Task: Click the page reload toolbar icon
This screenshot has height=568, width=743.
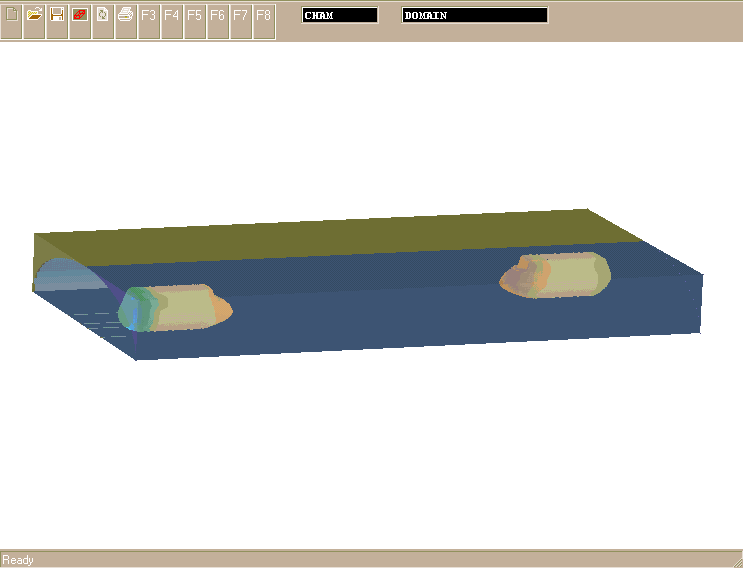Action: click(x=103, y=15)
